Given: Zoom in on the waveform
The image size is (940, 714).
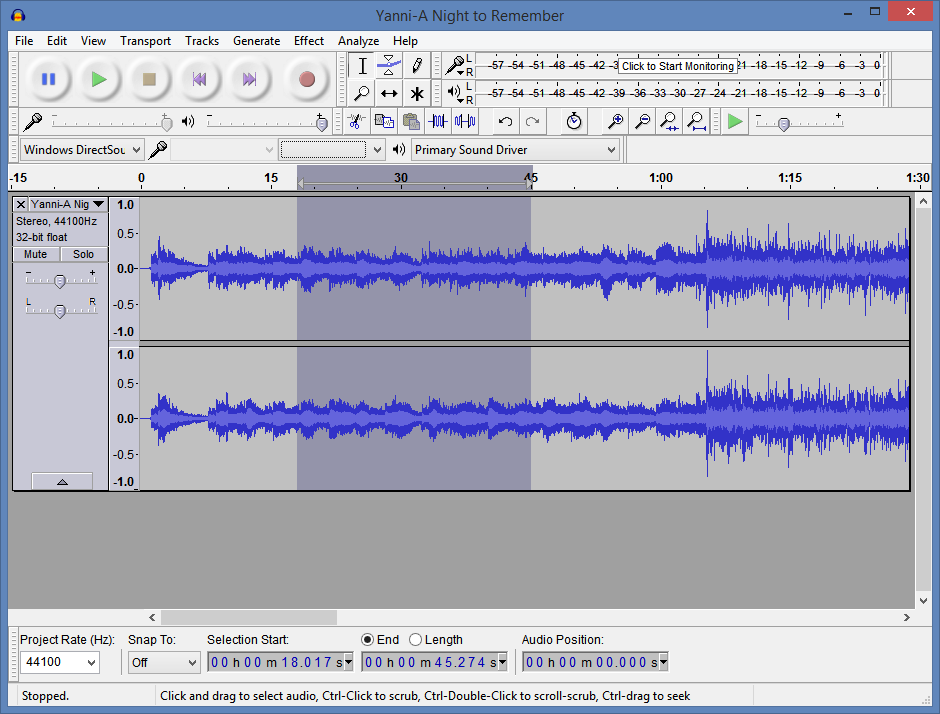Looking at the screenshot, I should [615, 122].
